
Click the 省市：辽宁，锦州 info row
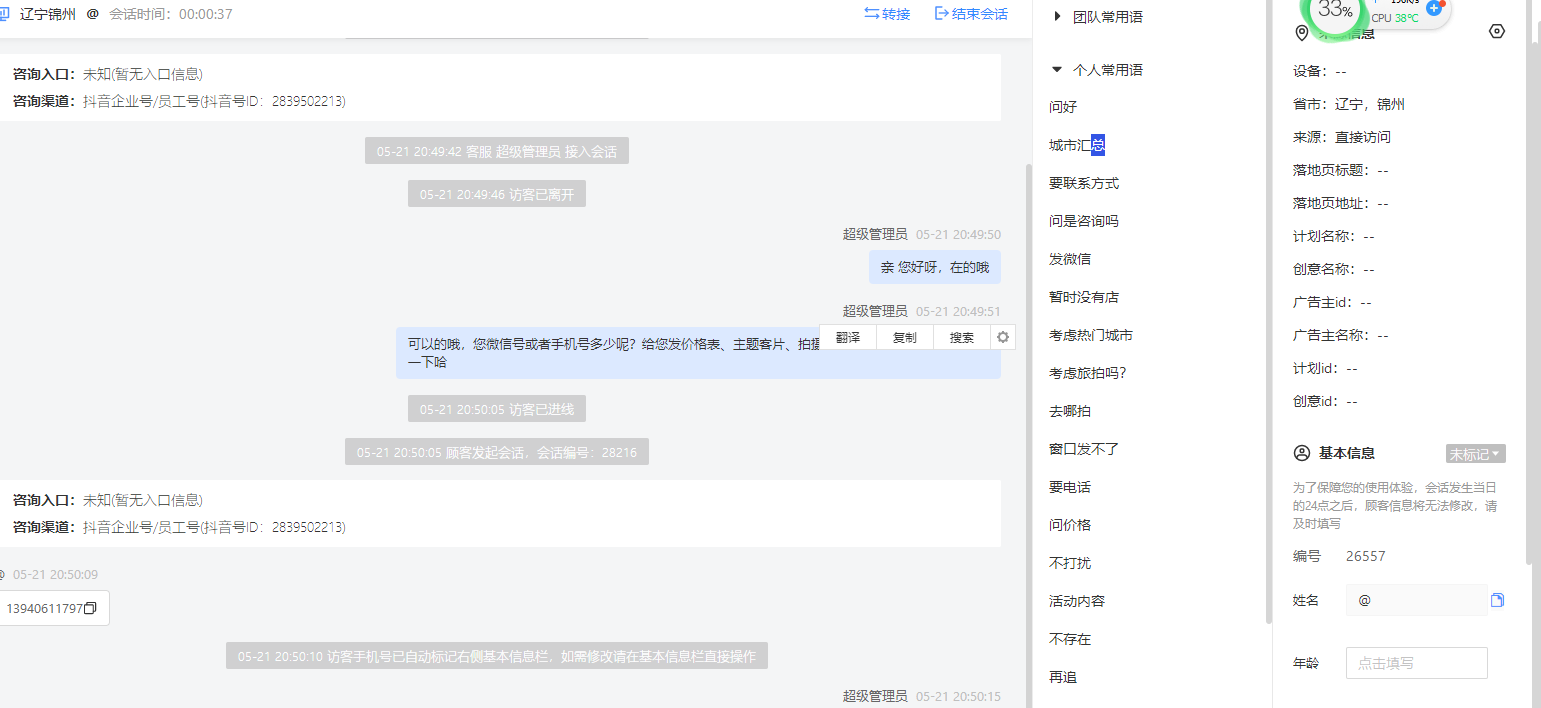tap(1349, 104)
